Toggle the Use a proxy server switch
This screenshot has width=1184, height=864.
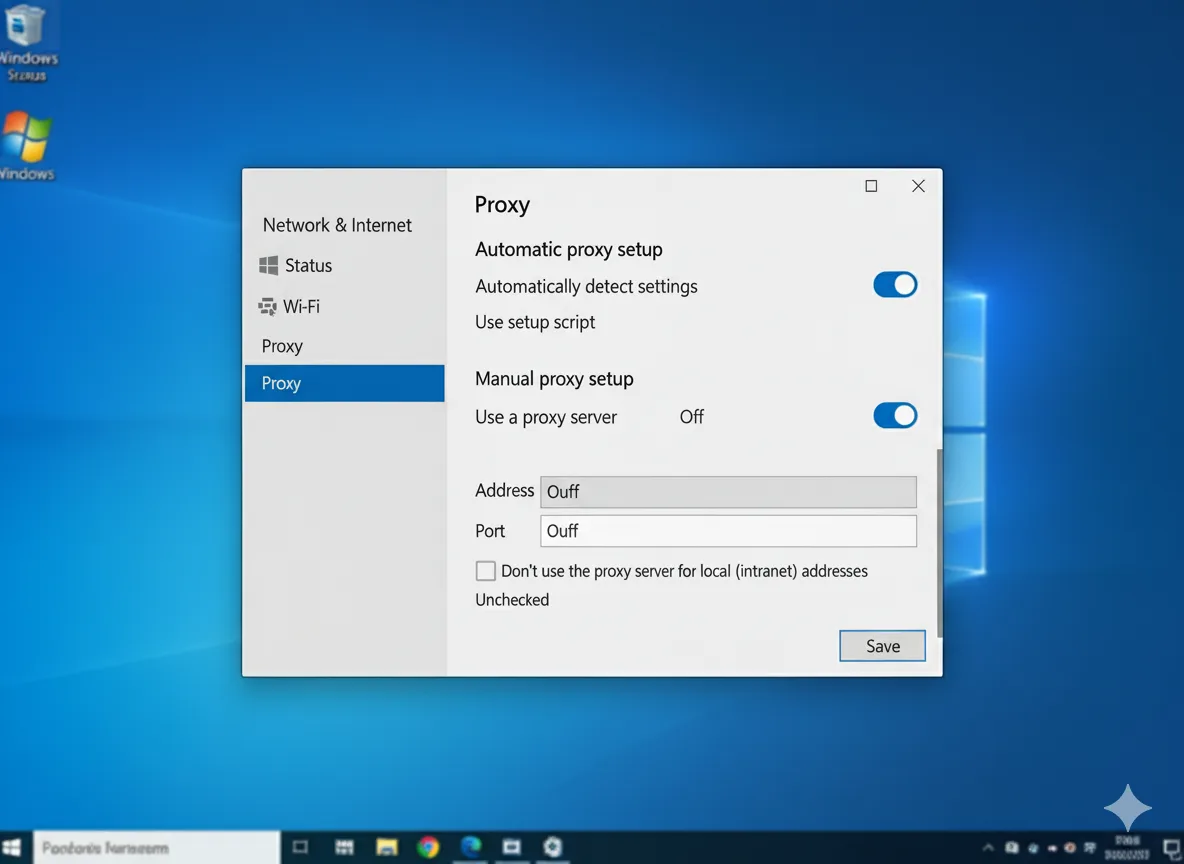coord(895,416)
